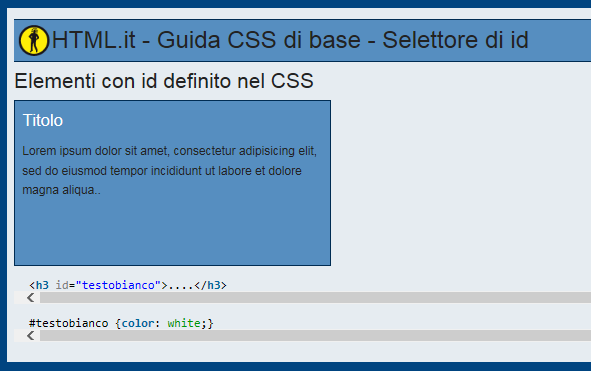591x371 pixels.
Task: Click empty area inside the blue box
Action: pos(172,232)
